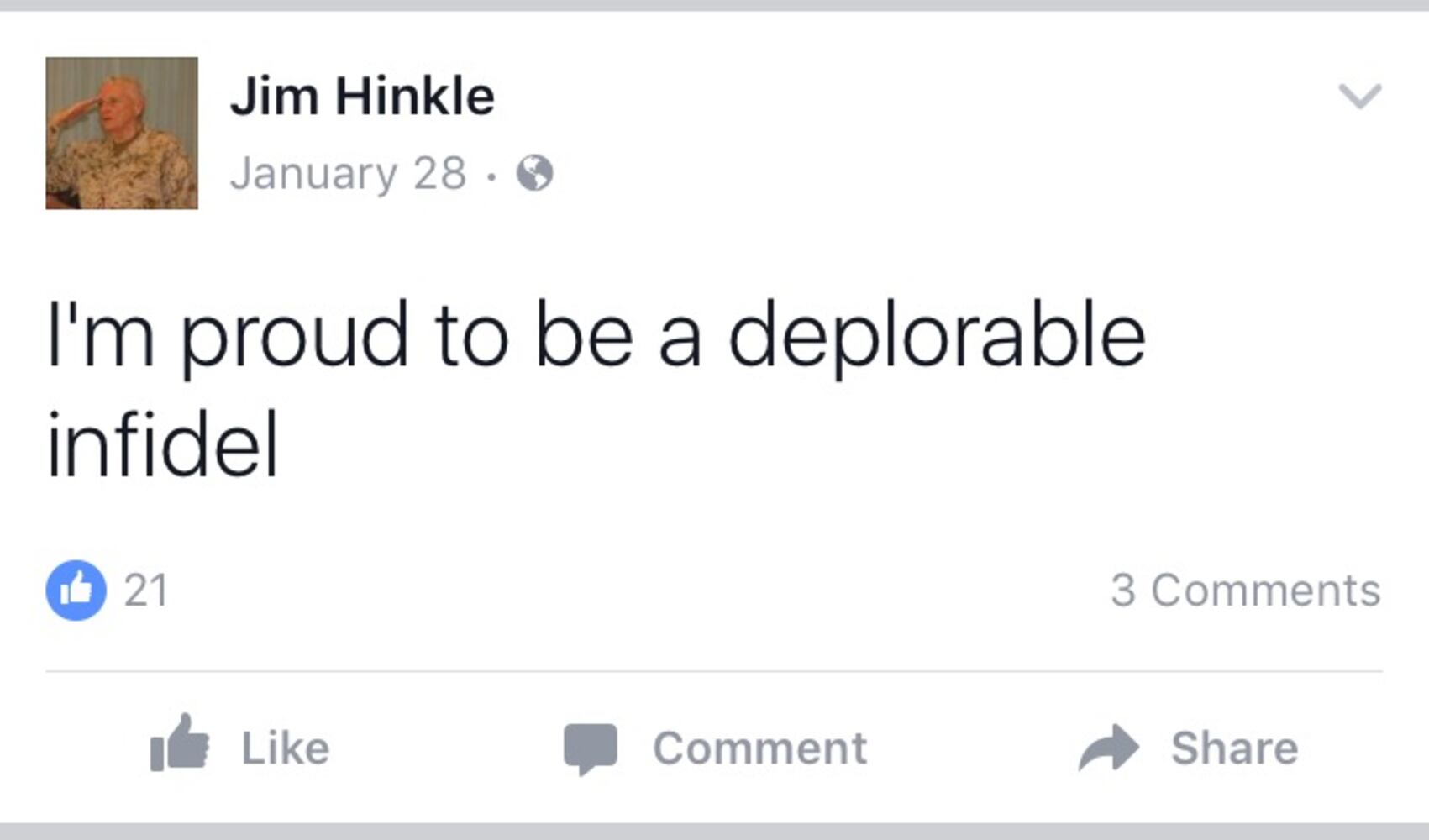
Task: Open the January 28 timestamp link
Action: point(348,174)
